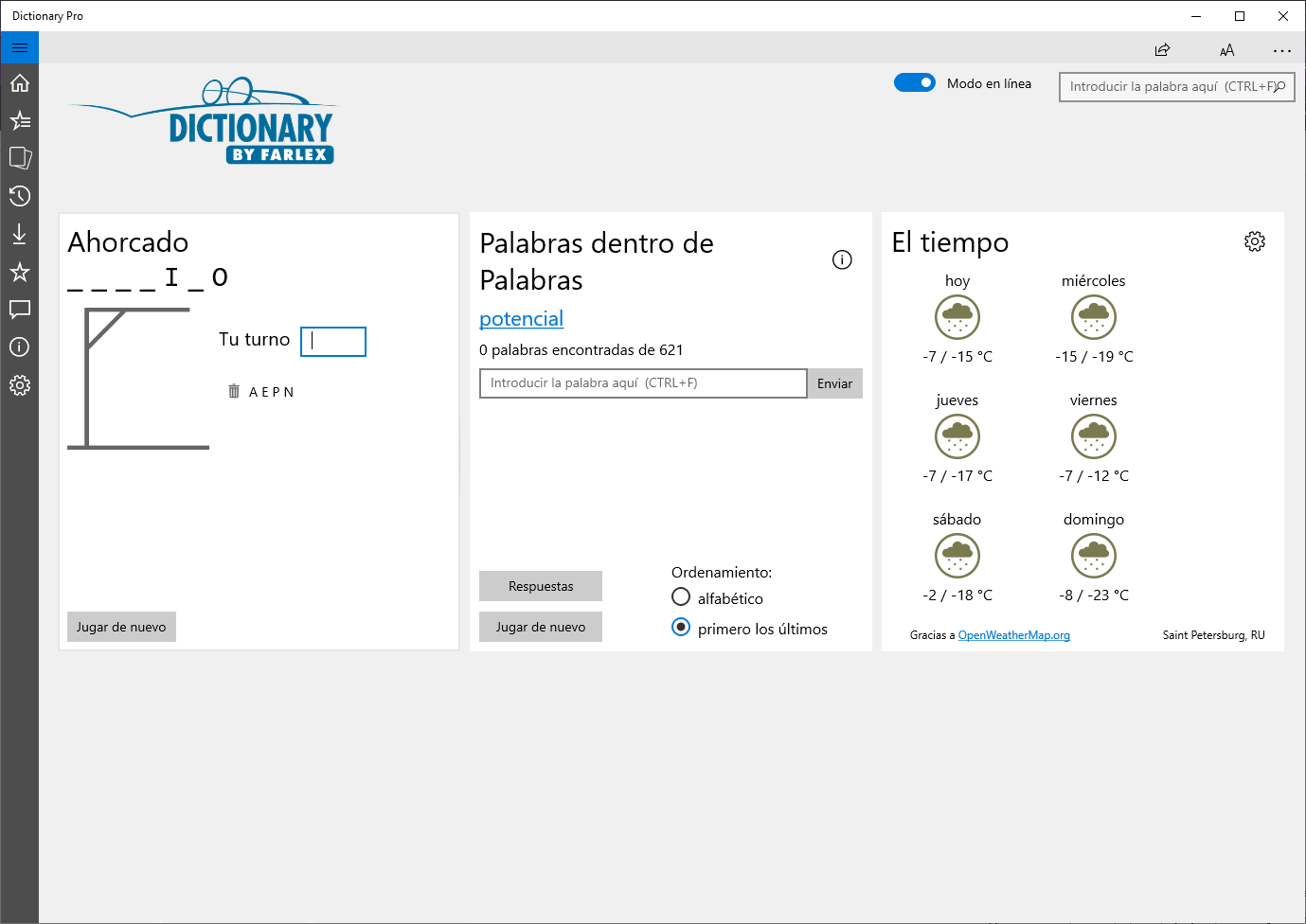Click the weather icon for miércoles

coord(1094,317)
